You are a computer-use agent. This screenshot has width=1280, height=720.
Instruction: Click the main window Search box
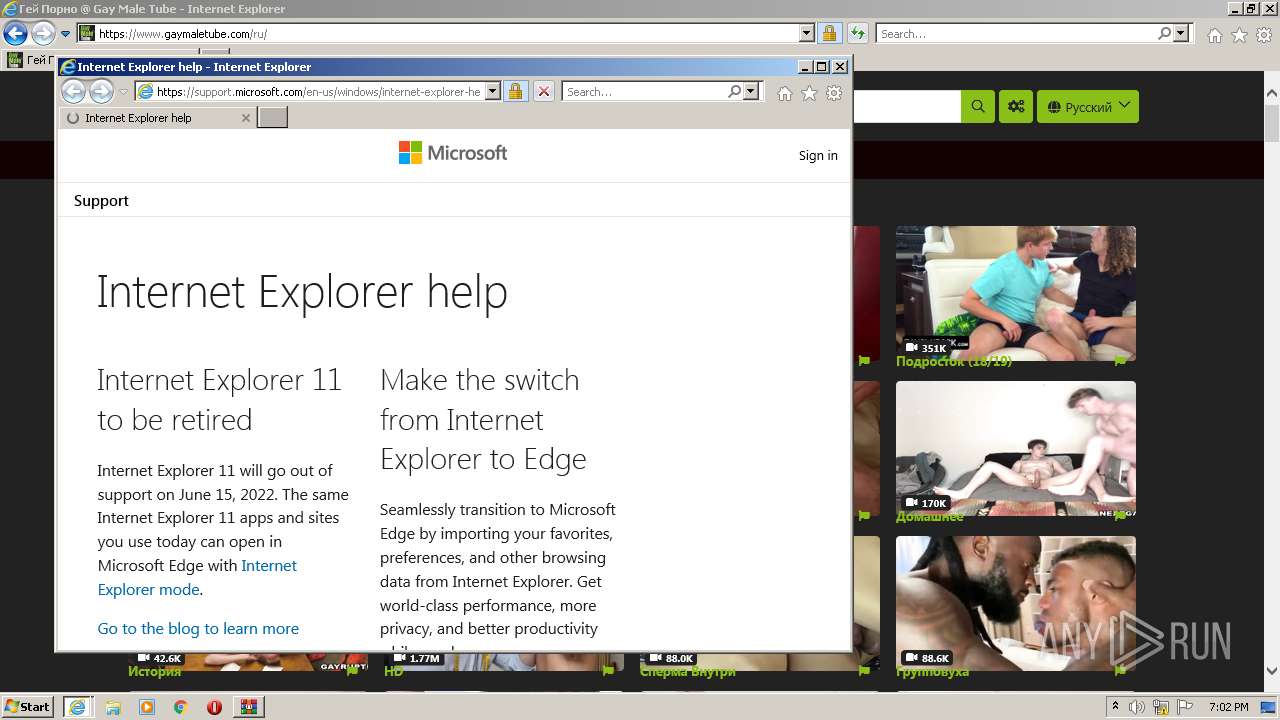pyautogui.click(x=1016, y=34)
